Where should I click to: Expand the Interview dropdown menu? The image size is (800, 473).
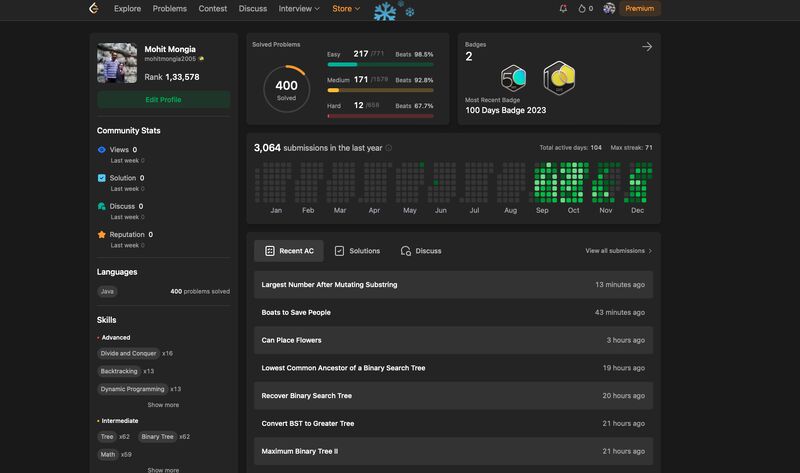point(299,9)
